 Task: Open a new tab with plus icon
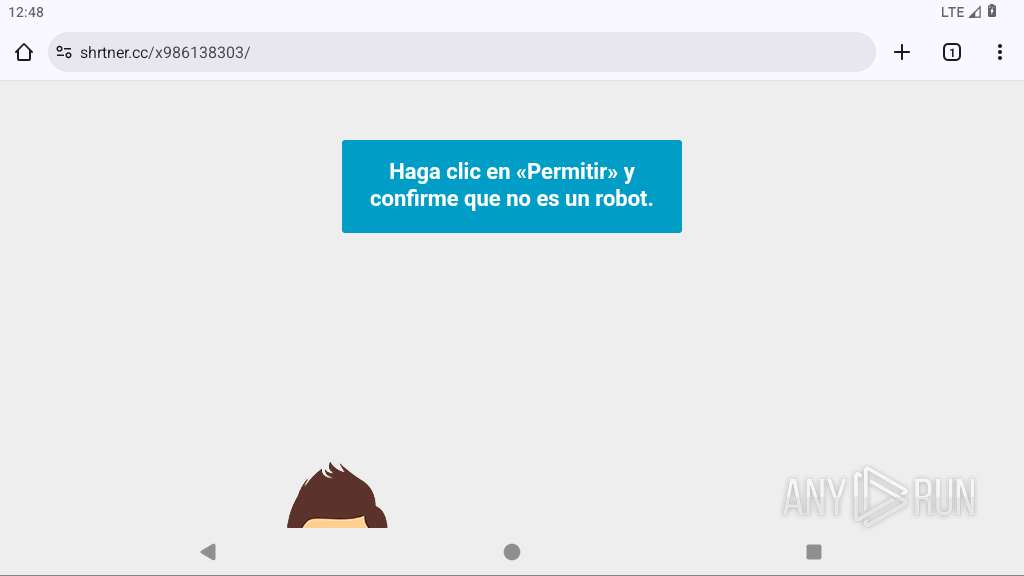902,52
